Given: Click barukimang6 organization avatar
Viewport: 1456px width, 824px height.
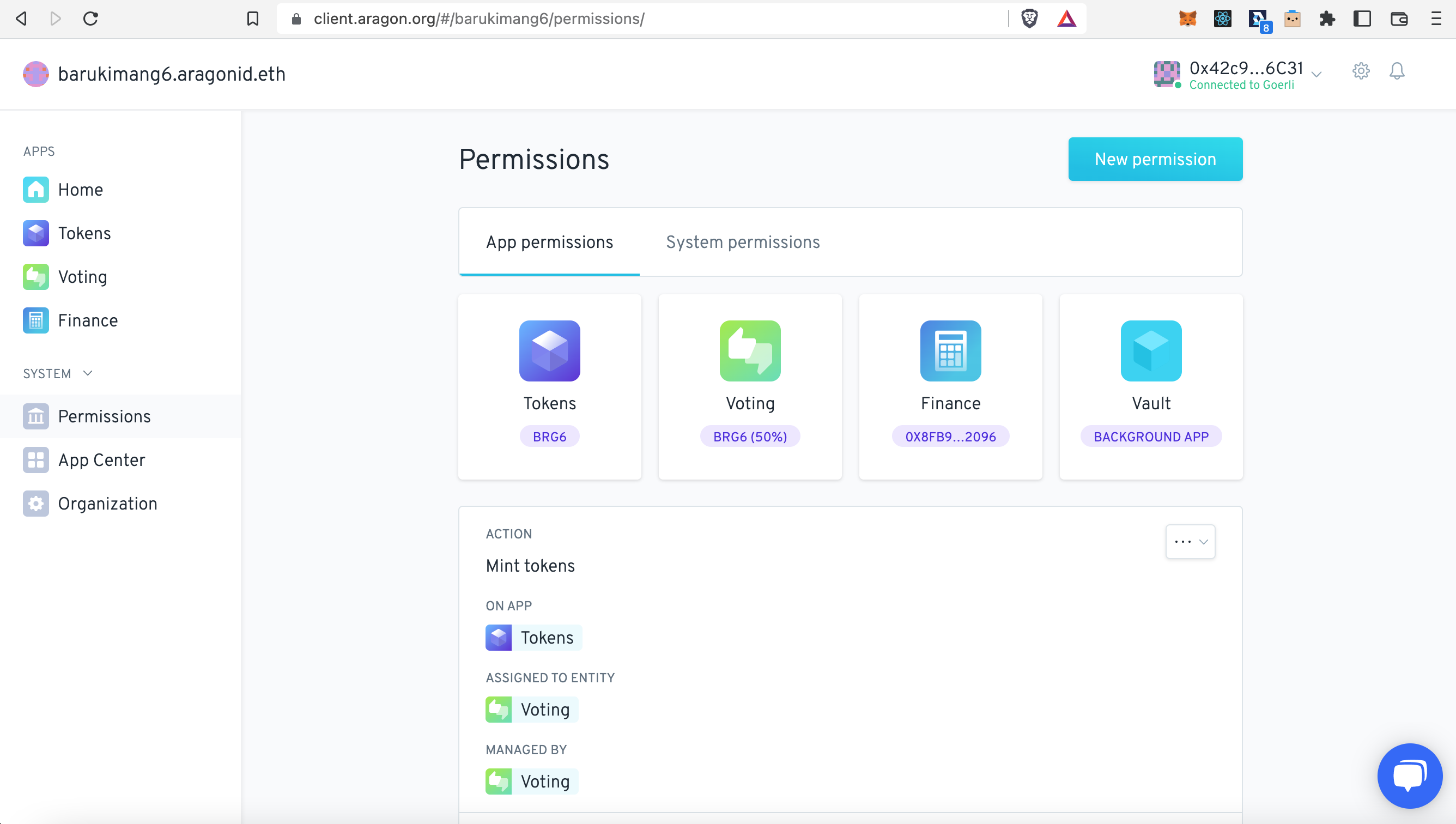Looking at the screenshot, I should pos(35,74).
